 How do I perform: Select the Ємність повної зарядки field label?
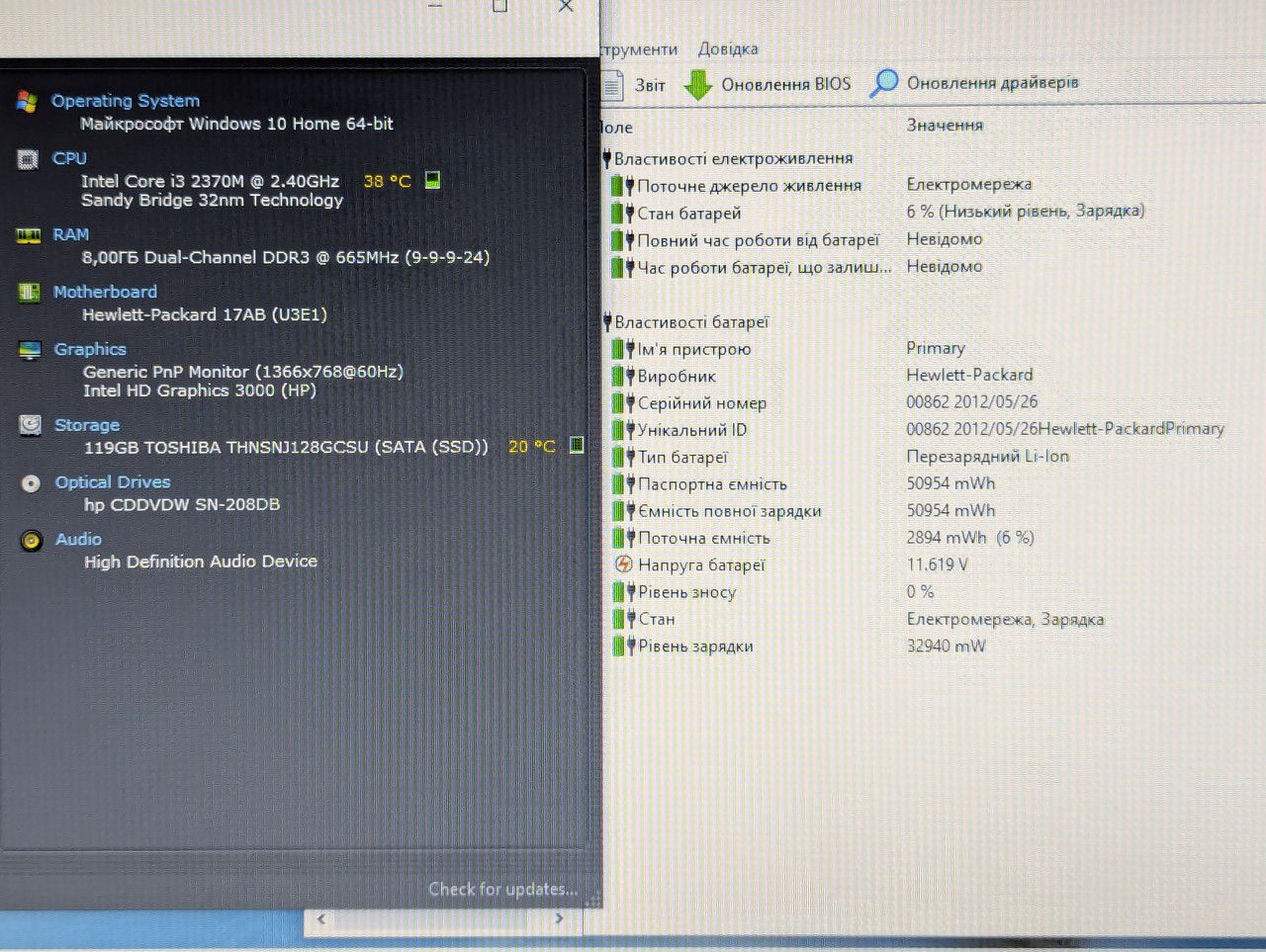click(x=730, y=511)
